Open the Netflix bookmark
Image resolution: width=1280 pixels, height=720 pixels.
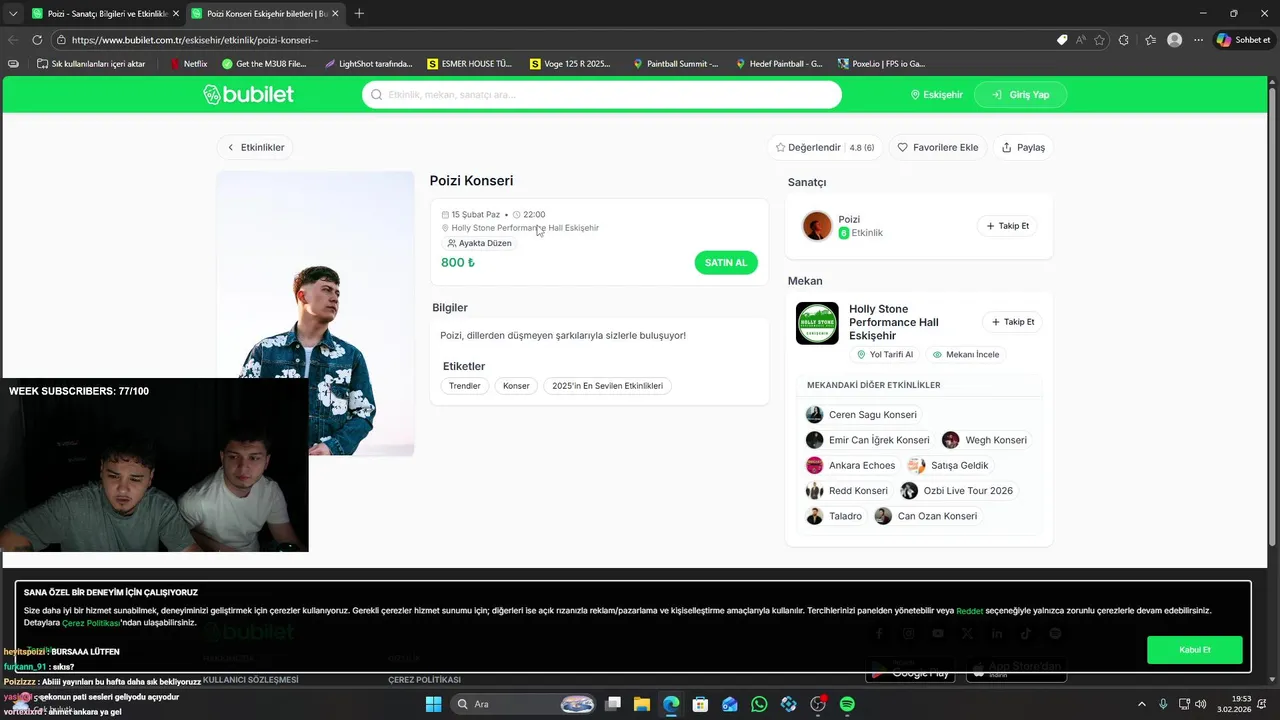pos(188,63)
